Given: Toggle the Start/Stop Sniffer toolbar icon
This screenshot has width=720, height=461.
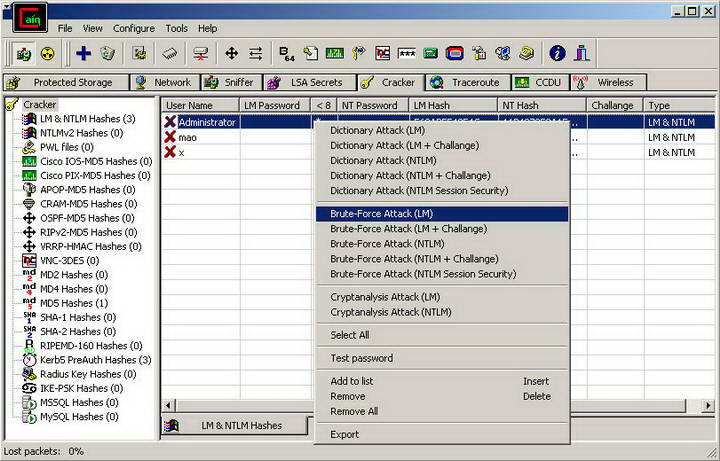Looking at the screenshot, I should (22, 53).
